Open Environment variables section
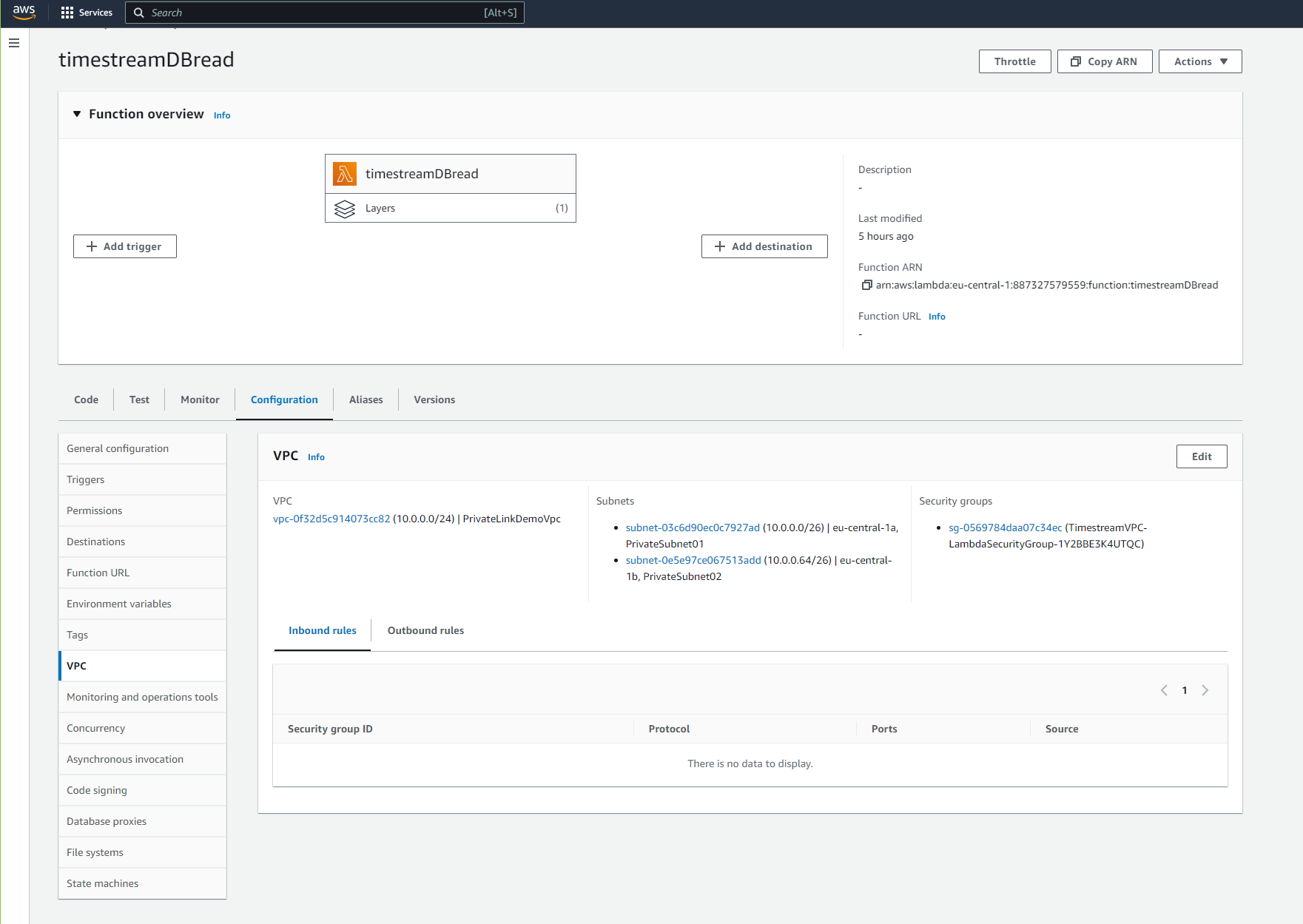The height and width of the screenshot is (924, 1303). click(142, 604)
